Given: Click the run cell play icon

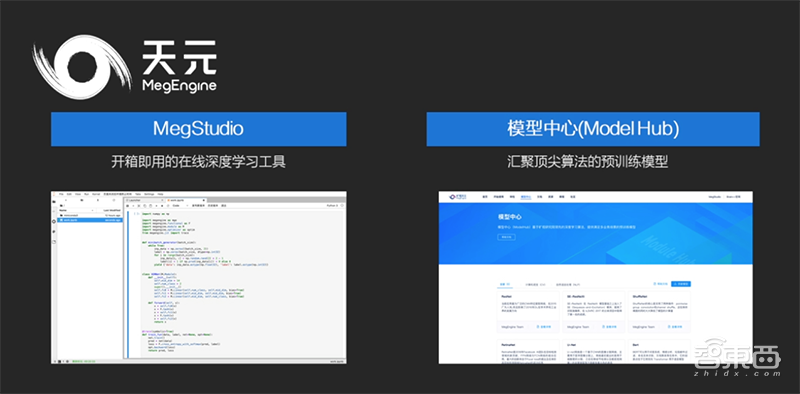Looking at the screenshot, I should 157,206.
